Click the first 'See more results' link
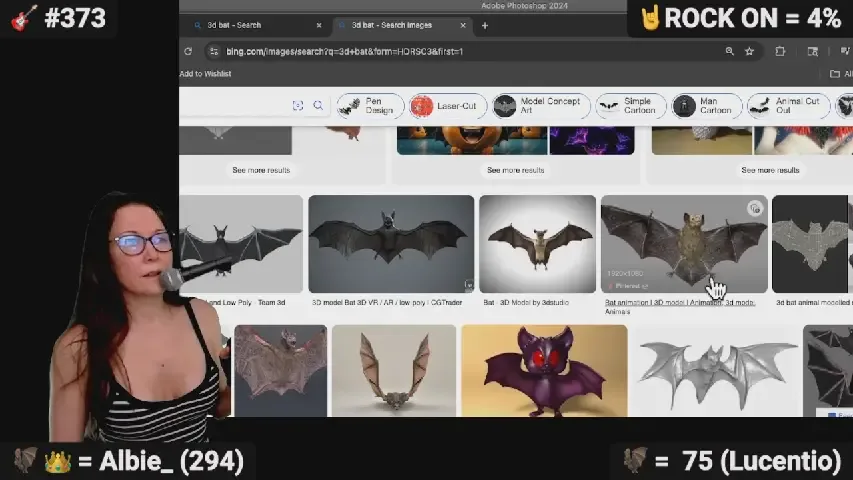 point(261,170)
